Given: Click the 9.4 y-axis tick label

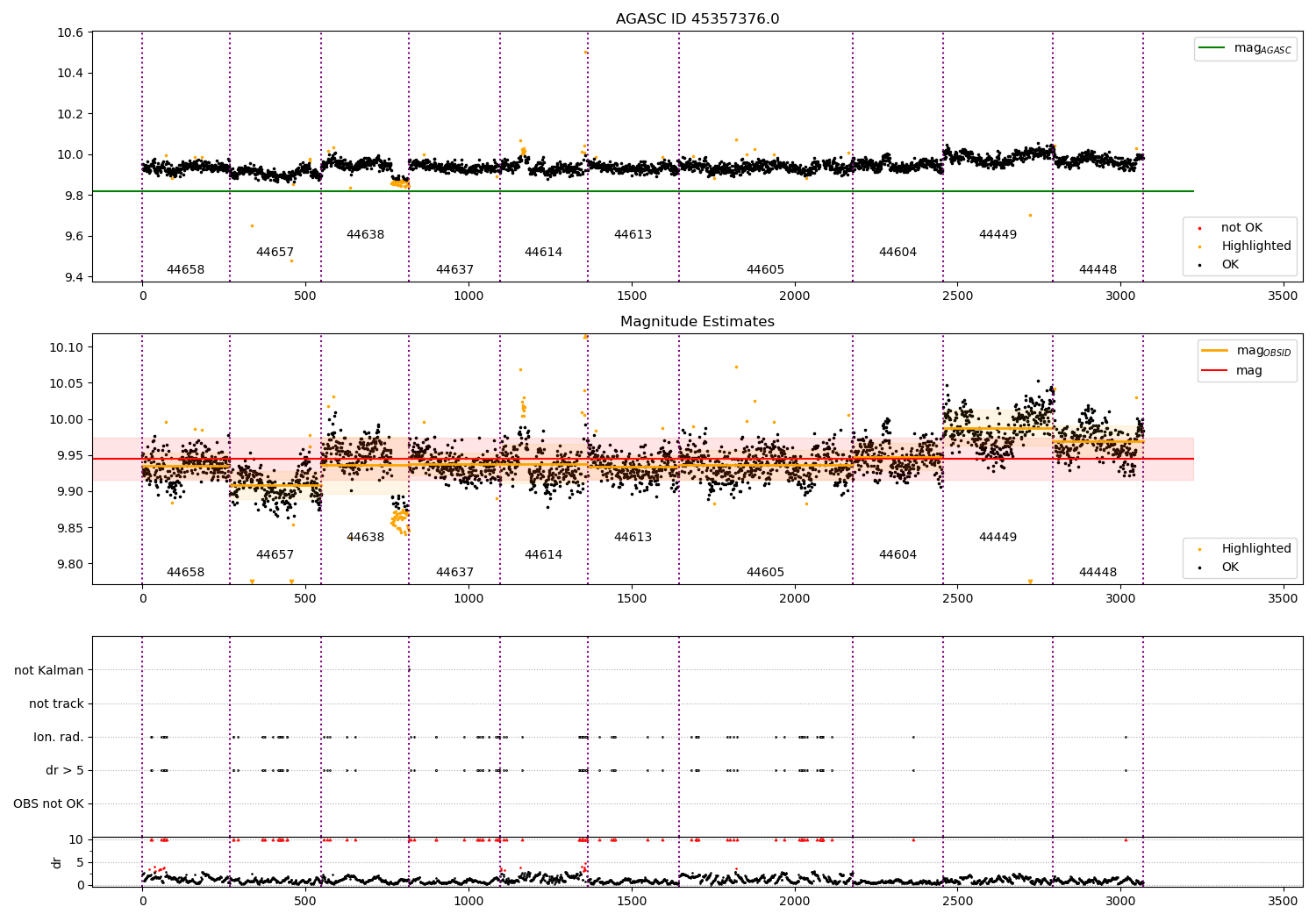Looking at the screenshot, I should [74, 277].
